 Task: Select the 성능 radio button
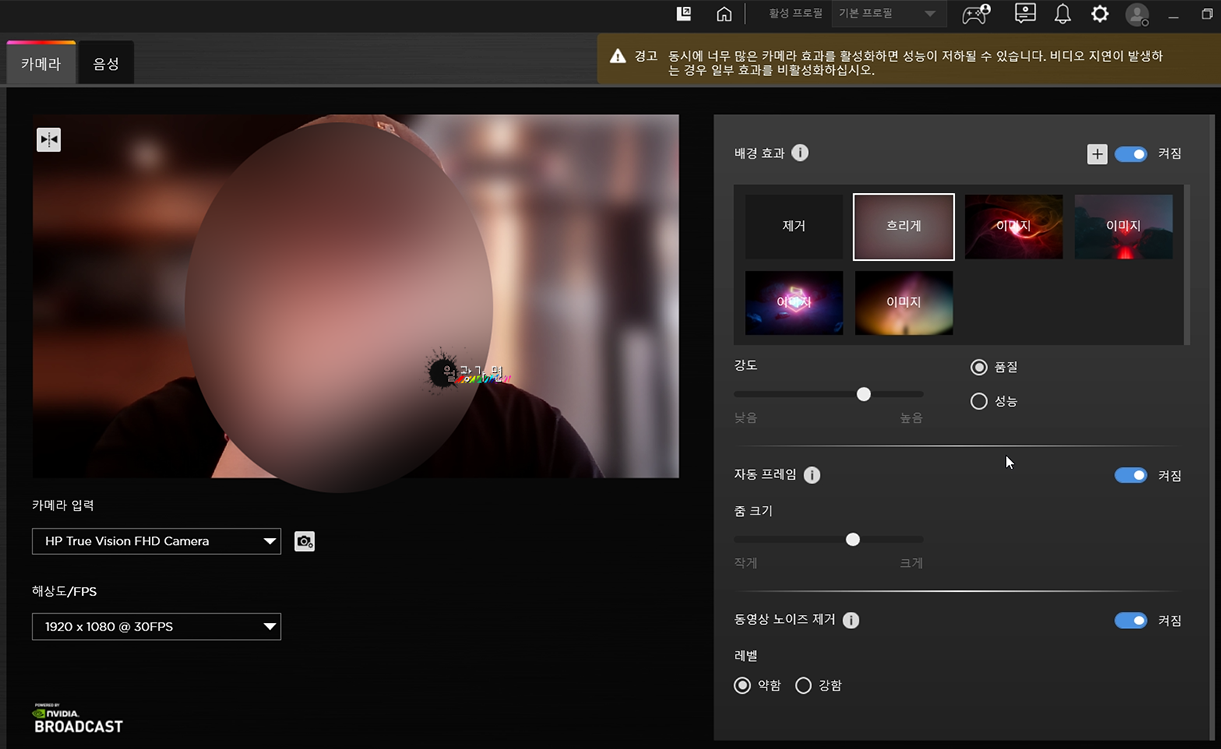(x=979, y=401)
